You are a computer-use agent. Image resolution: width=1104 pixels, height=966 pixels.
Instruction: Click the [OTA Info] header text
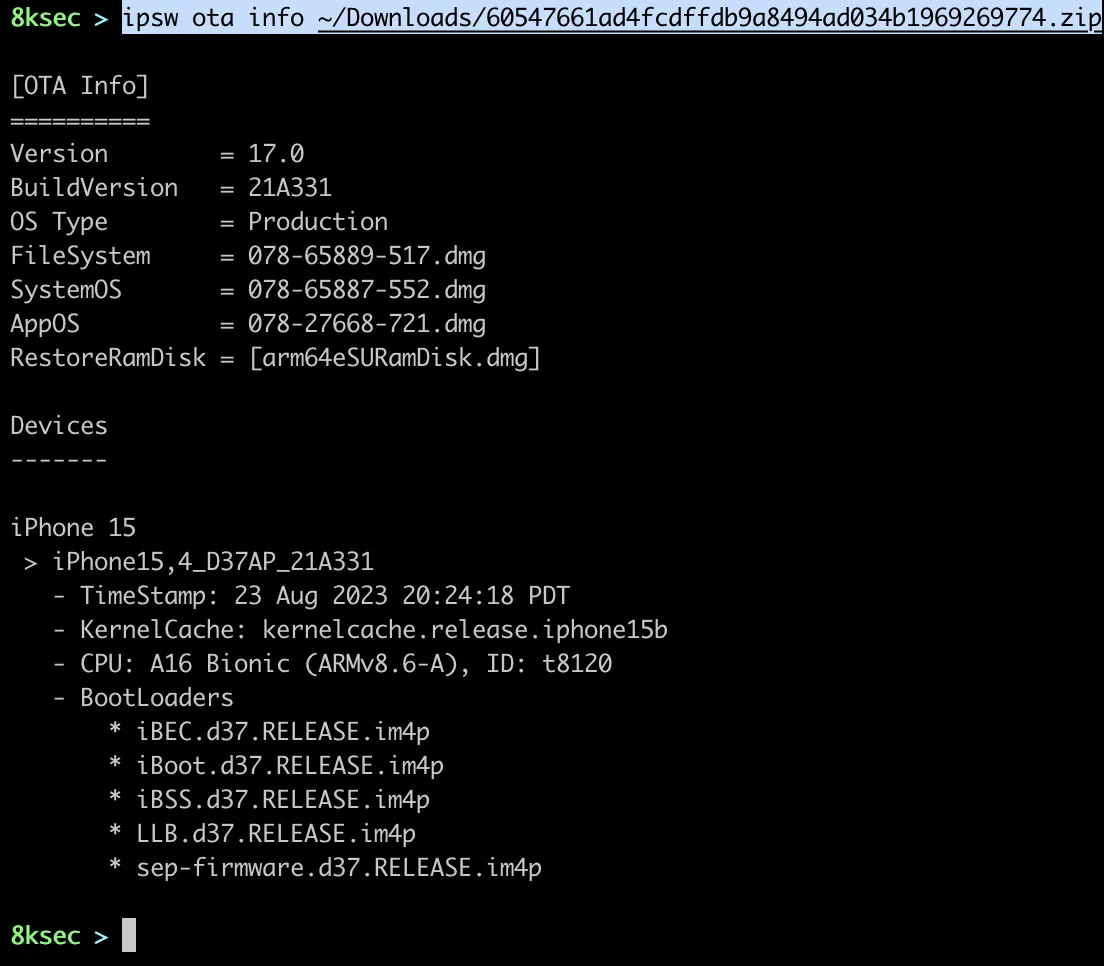click(x=80, y=86)
